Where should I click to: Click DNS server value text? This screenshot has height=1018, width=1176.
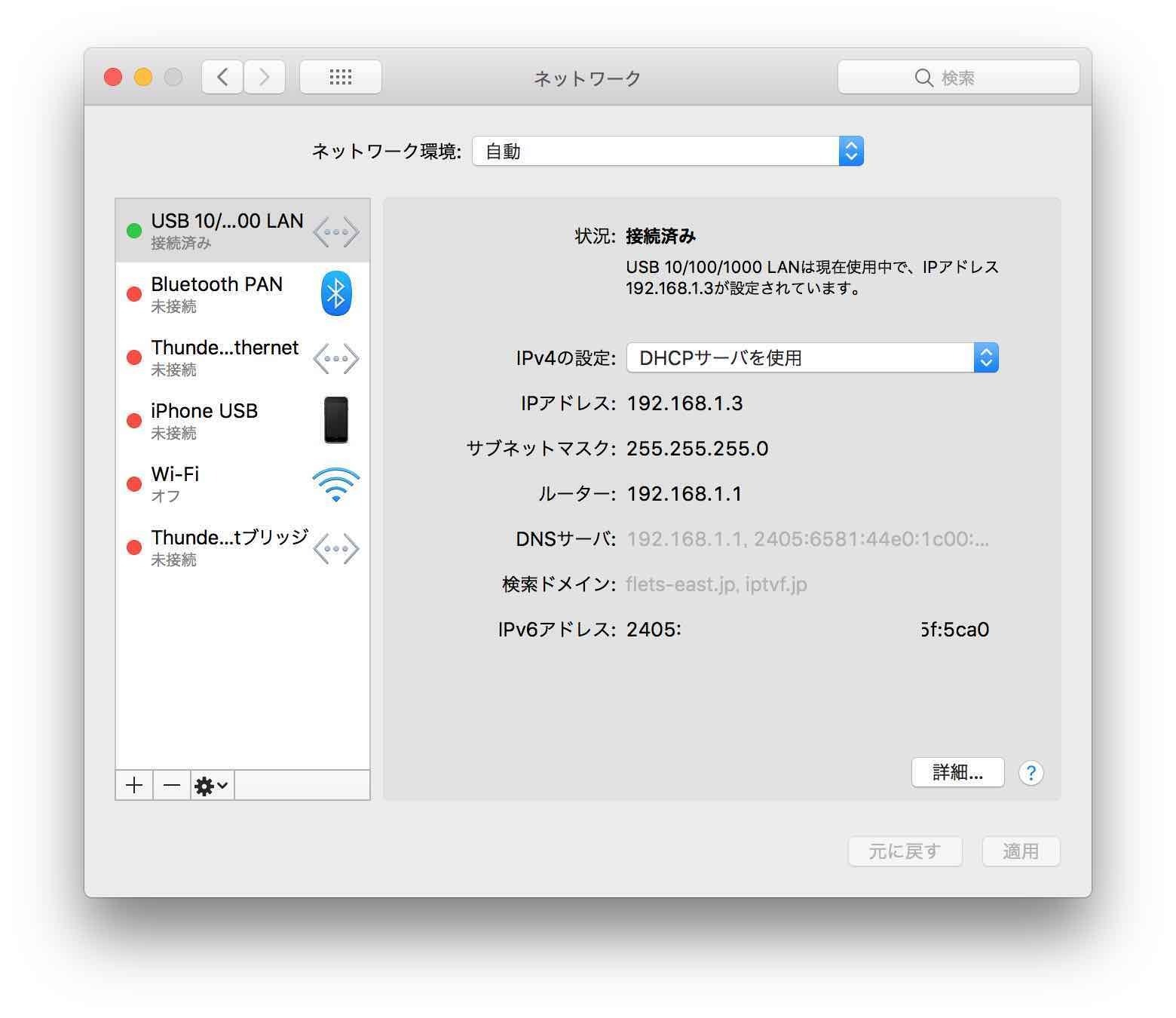(x=807, y=539)
